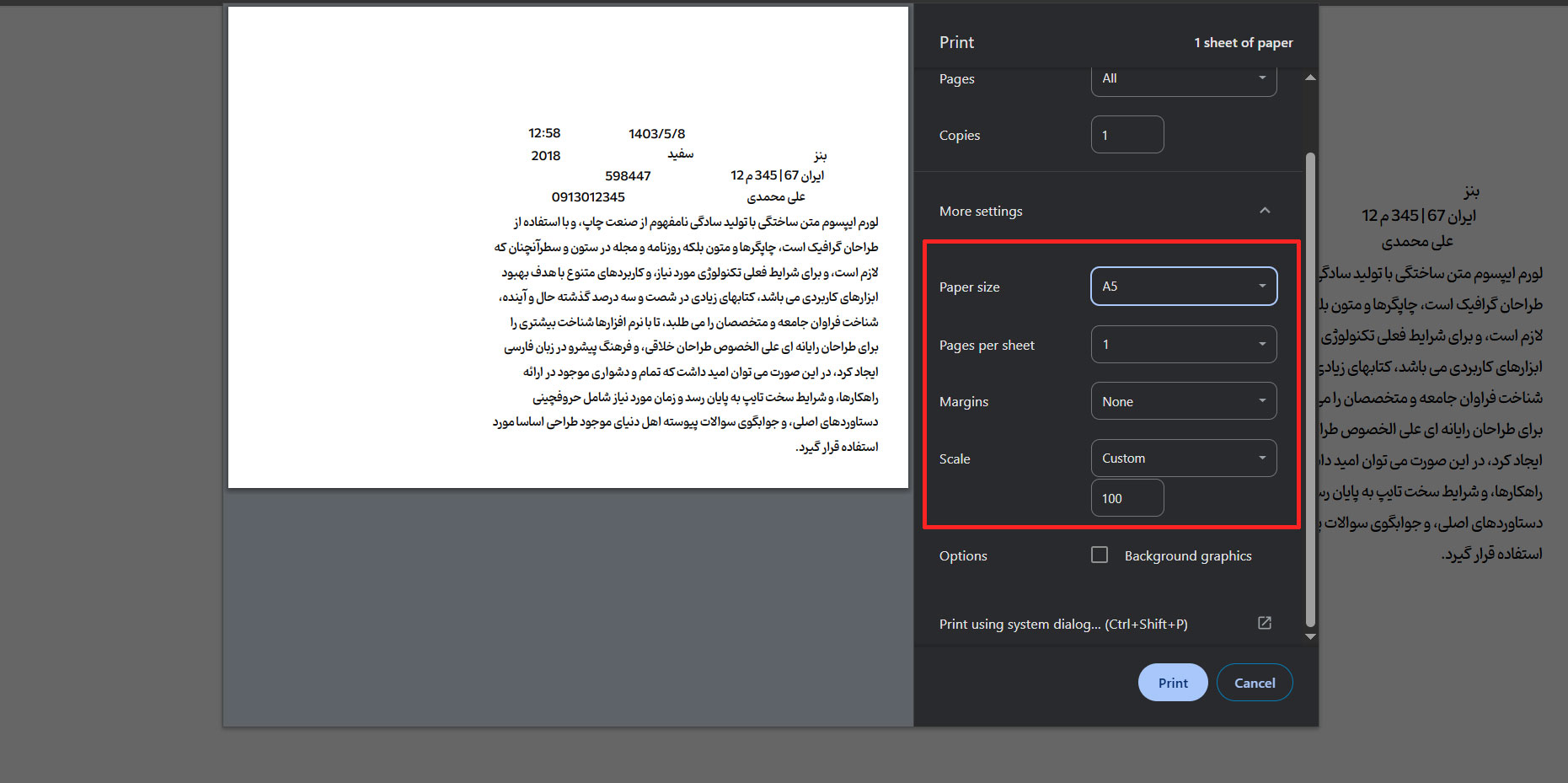Click the chevron on the Pages per sheet dropdown

[x=1261, y=344]
